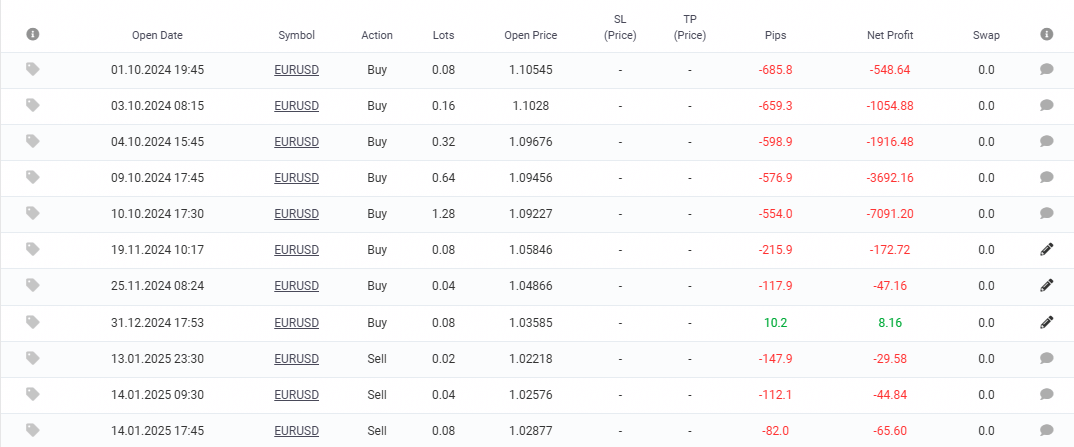Open the EURUSD link on the 04.10.2024 15:45 row
This screenshot has height=447, width=1074.
pyautogui.click(x=297, y=142)
